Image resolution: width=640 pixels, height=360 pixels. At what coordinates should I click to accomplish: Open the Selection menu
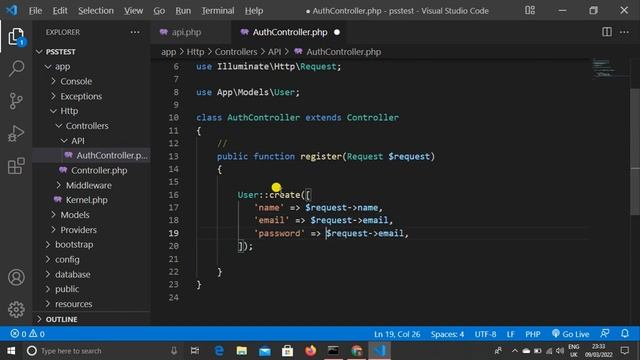click(x=96, y=11)
